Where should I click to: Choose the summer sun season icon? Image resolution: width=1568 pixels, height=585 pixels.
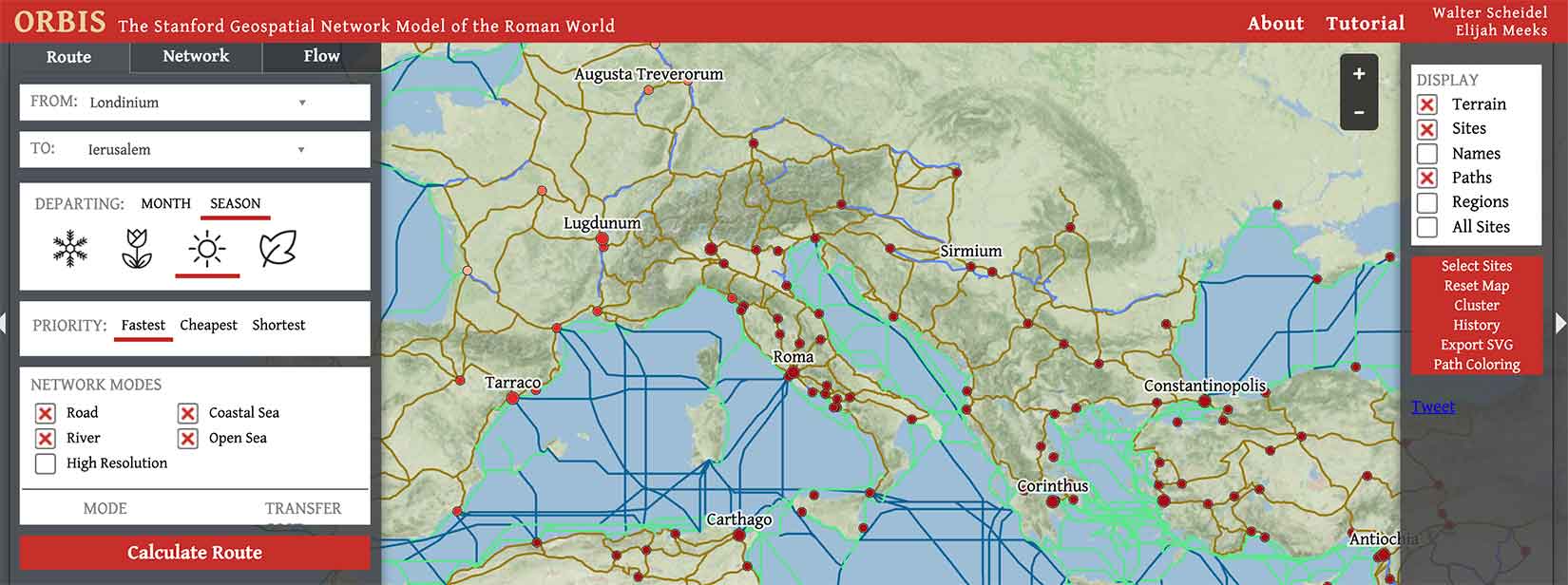point(206,250)
